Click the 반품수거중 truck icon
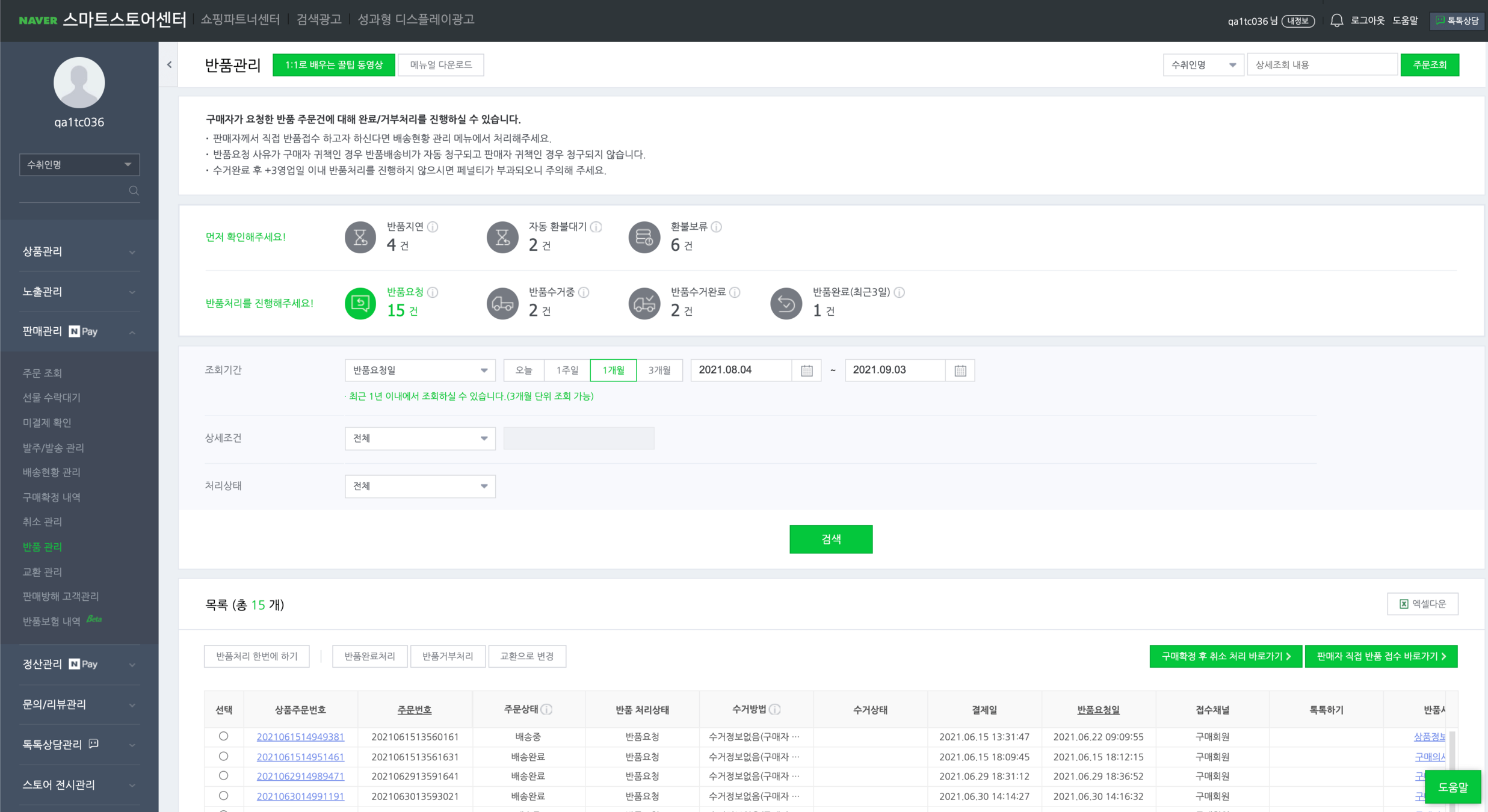 tap(502, 303)
